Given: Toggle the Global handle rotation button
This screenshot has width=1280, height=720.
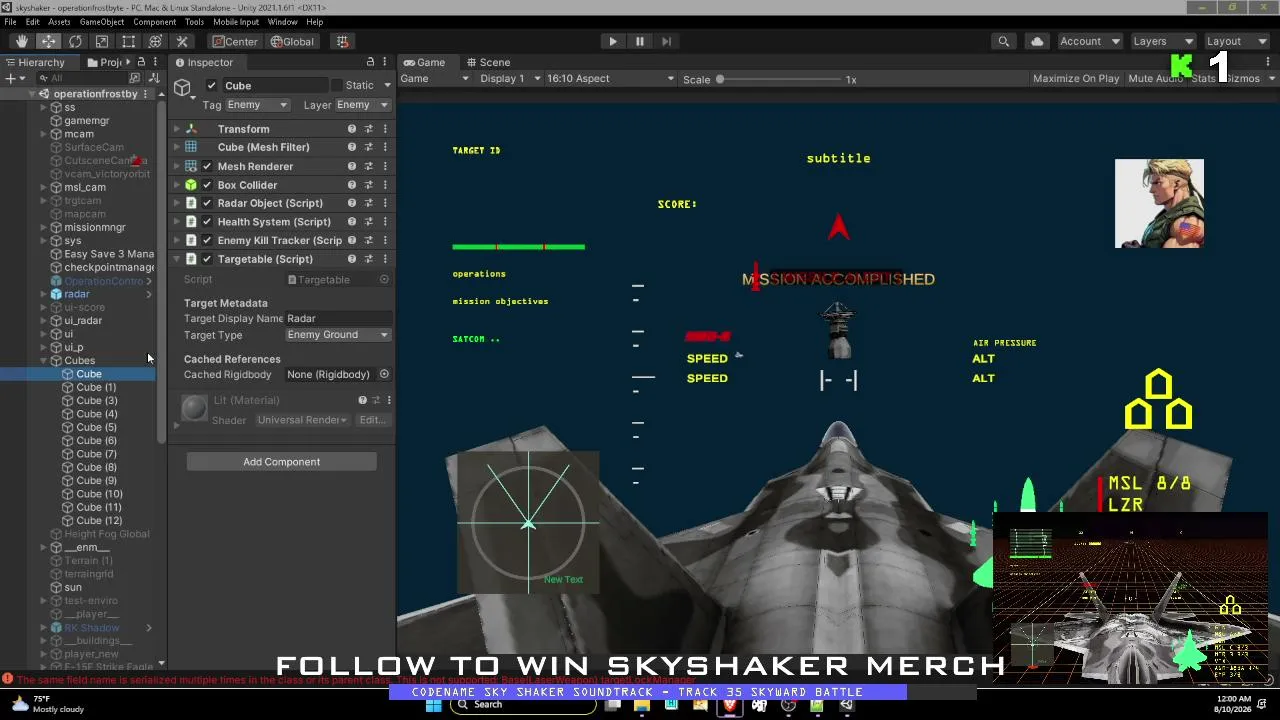Looking at the screenshot, I should coord(292,41).
